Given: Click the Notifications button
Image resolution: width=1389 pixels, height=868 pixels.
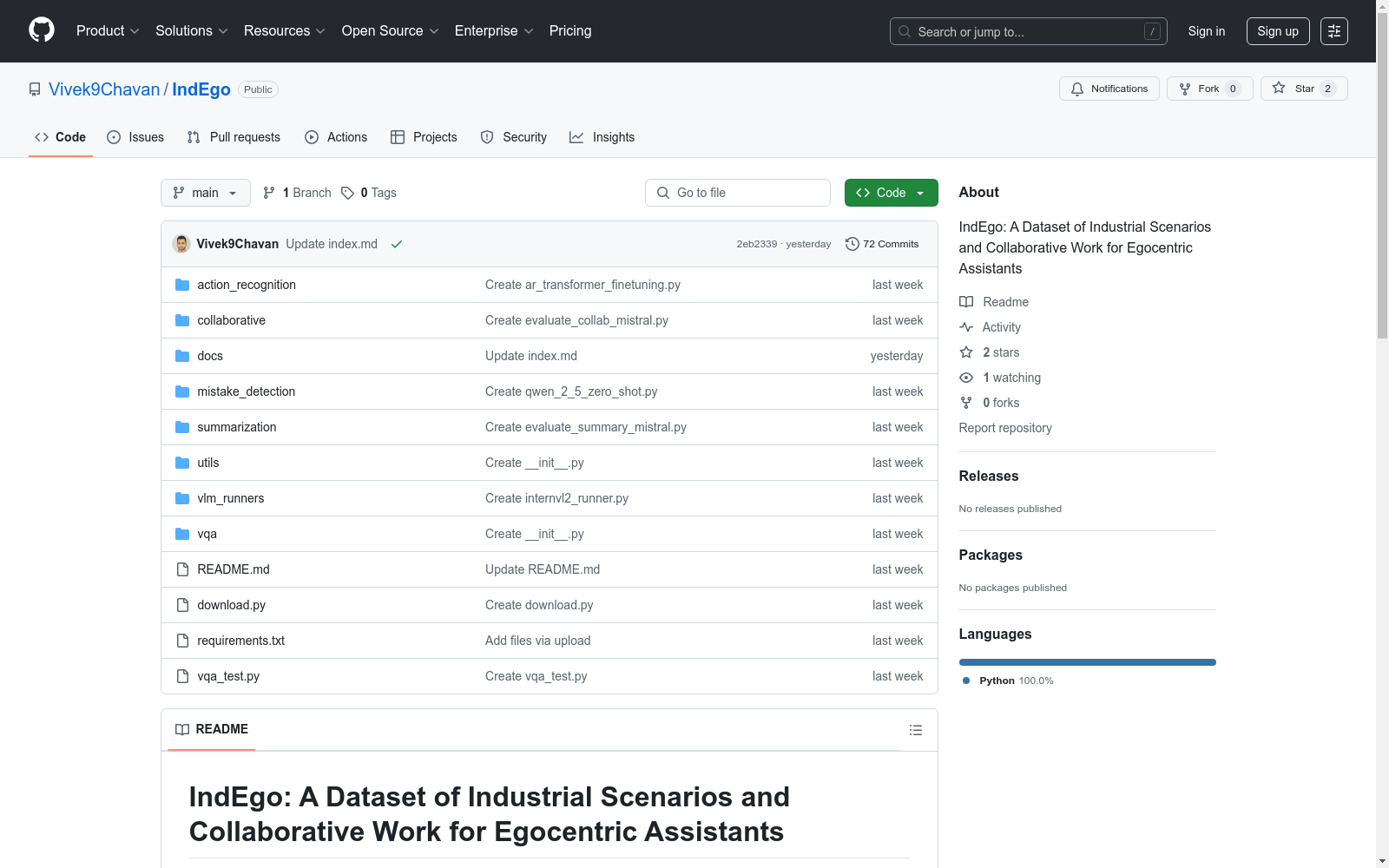Looking at the screenshot, I should click(x=1109, y=89).
